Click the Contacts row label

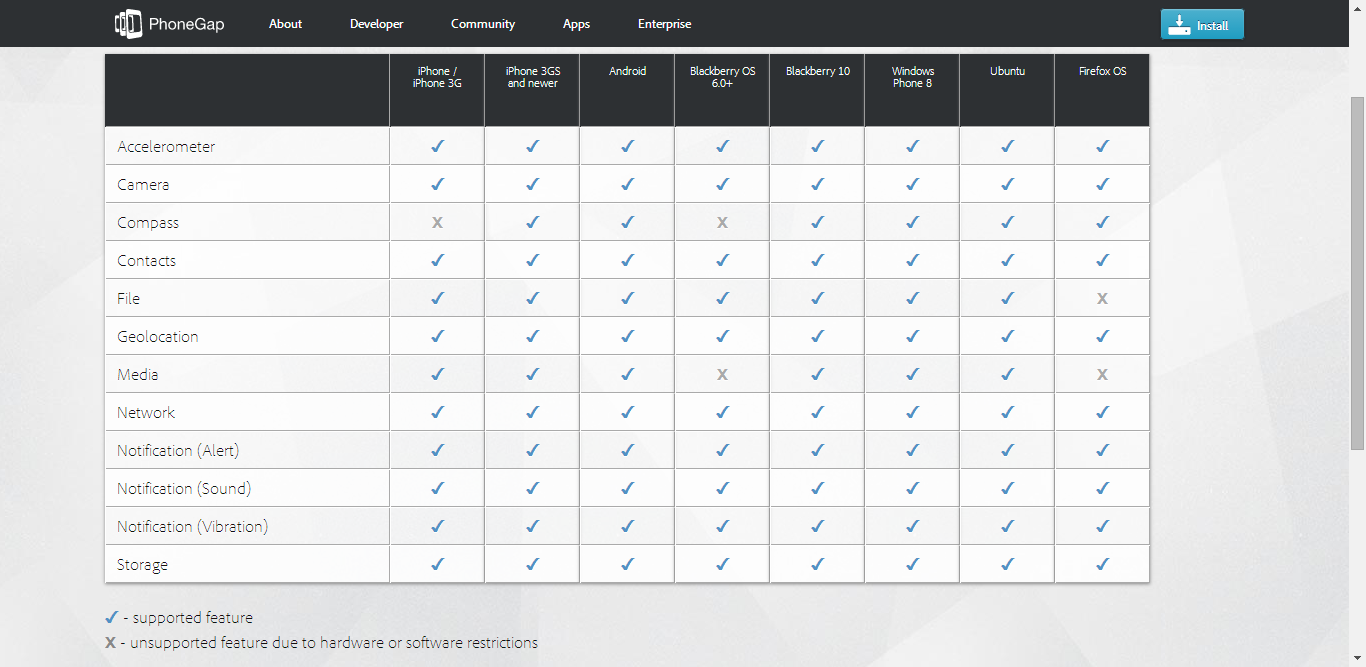[146, 260]
